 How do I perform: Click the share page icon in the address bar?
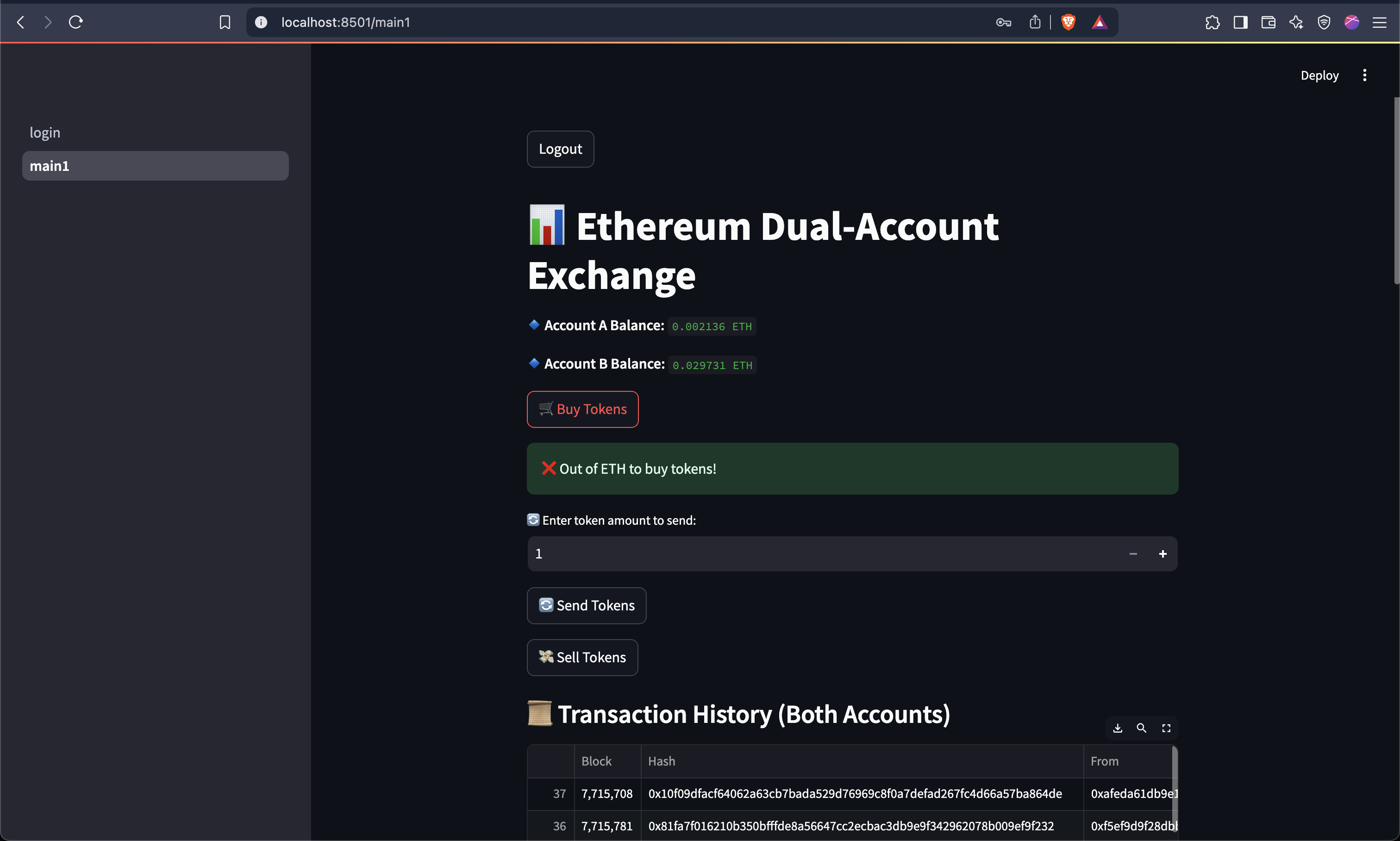1035,22
